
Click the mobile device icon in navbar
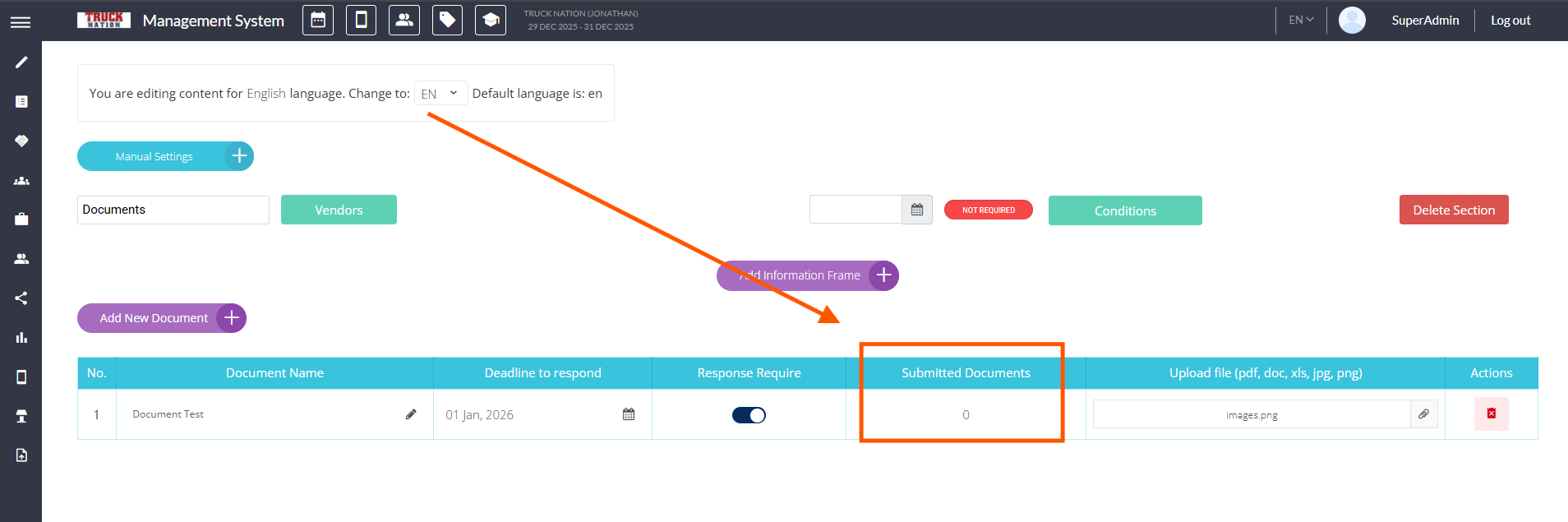pos(361,21)
